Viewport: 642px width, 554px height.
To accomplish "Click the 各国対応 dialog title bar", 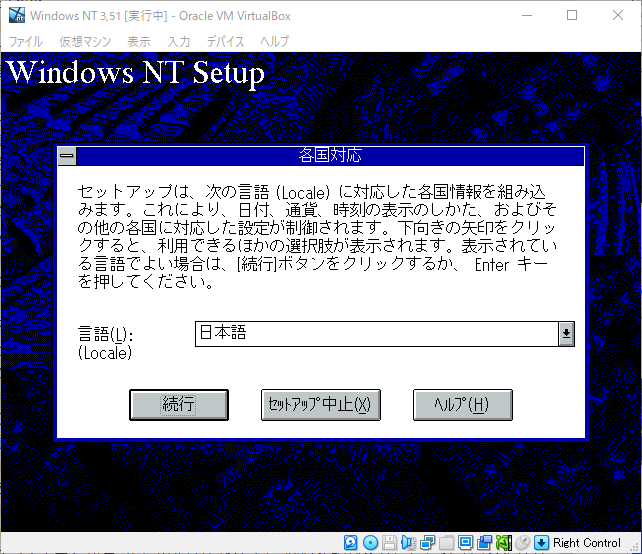I will 330,156.
